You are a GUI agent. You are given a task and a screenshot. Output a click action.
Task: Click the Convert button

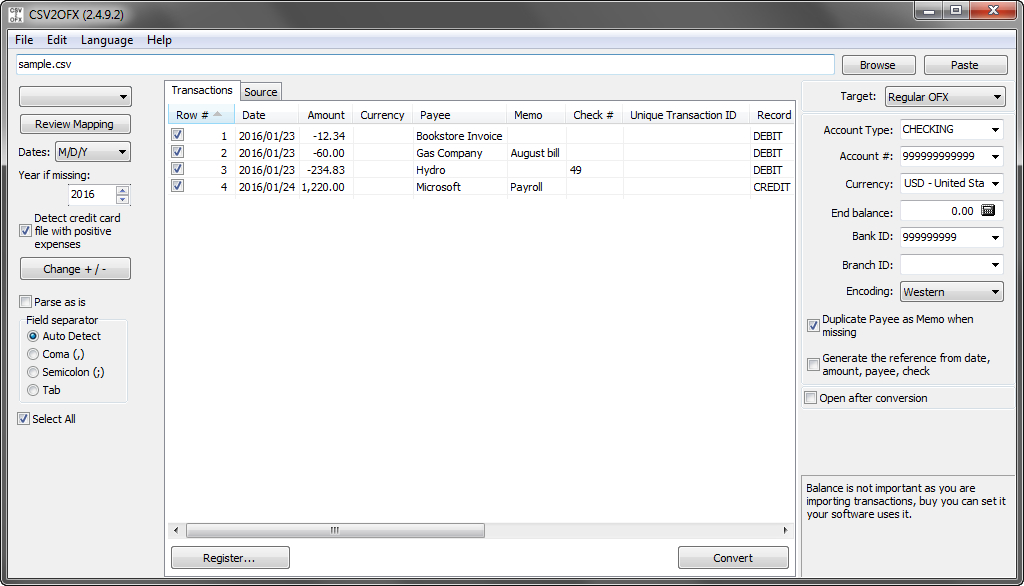[x=733, y=558]
